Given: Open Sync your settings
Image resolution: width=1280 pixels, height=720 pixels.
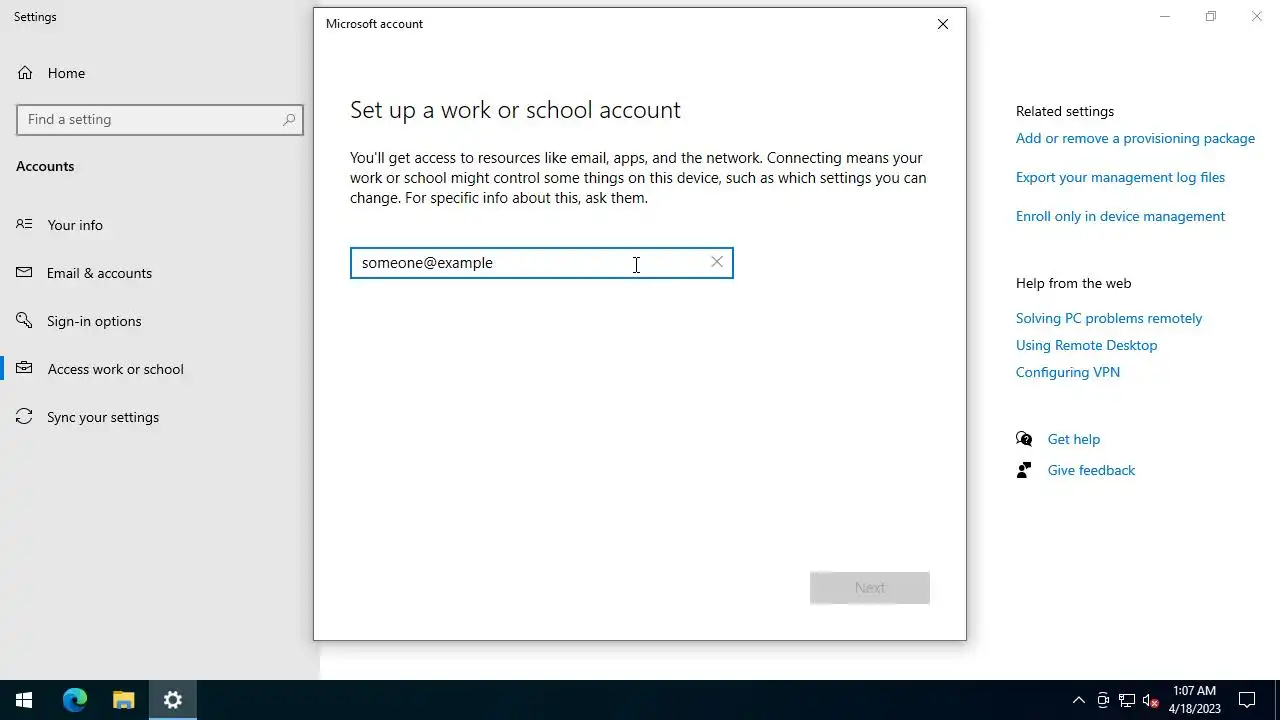Looking at the screenshot, I should point(103,417).
